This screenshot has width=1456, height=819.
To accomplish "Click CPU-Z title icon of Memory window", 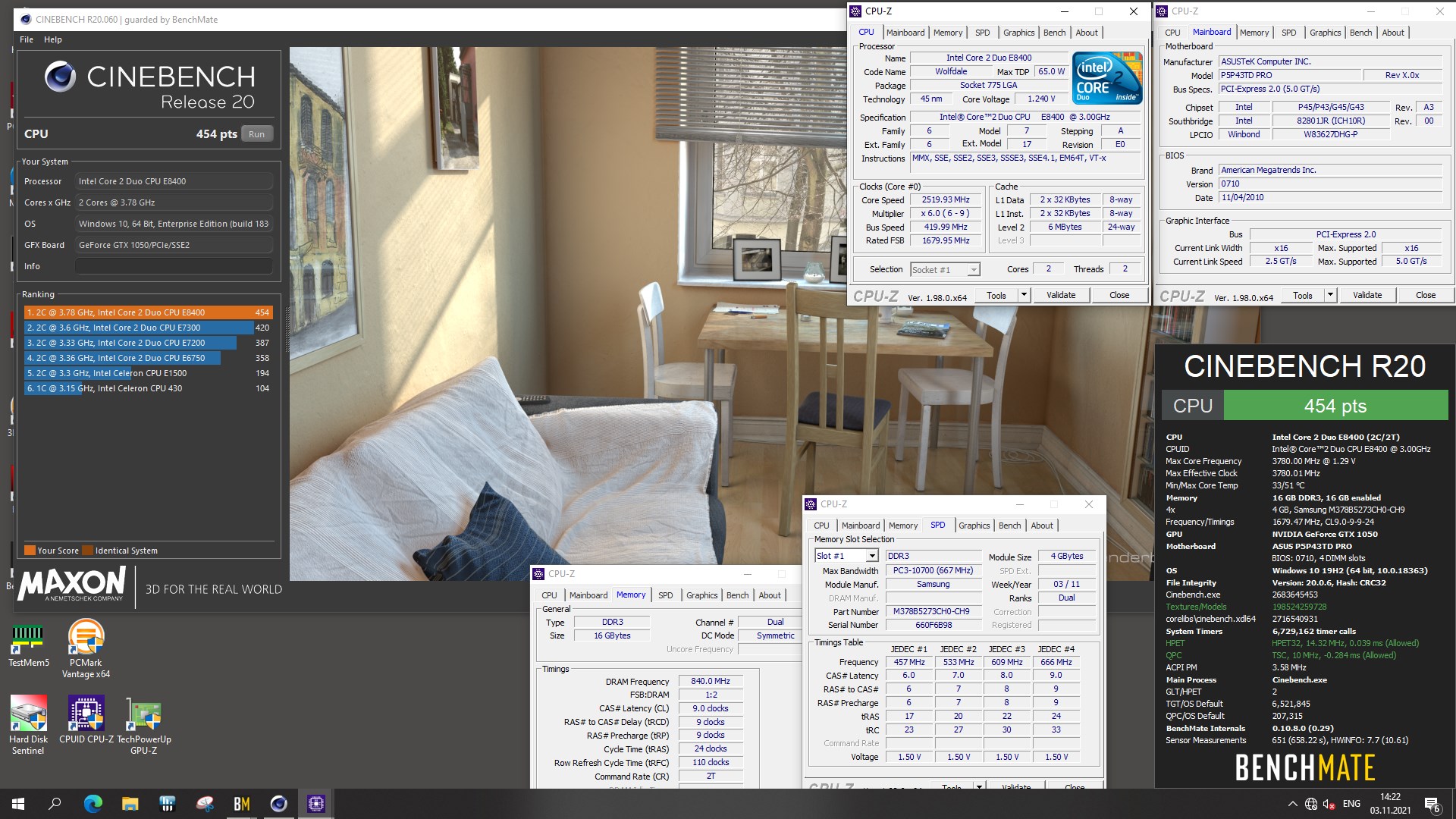I will (538, 574).
